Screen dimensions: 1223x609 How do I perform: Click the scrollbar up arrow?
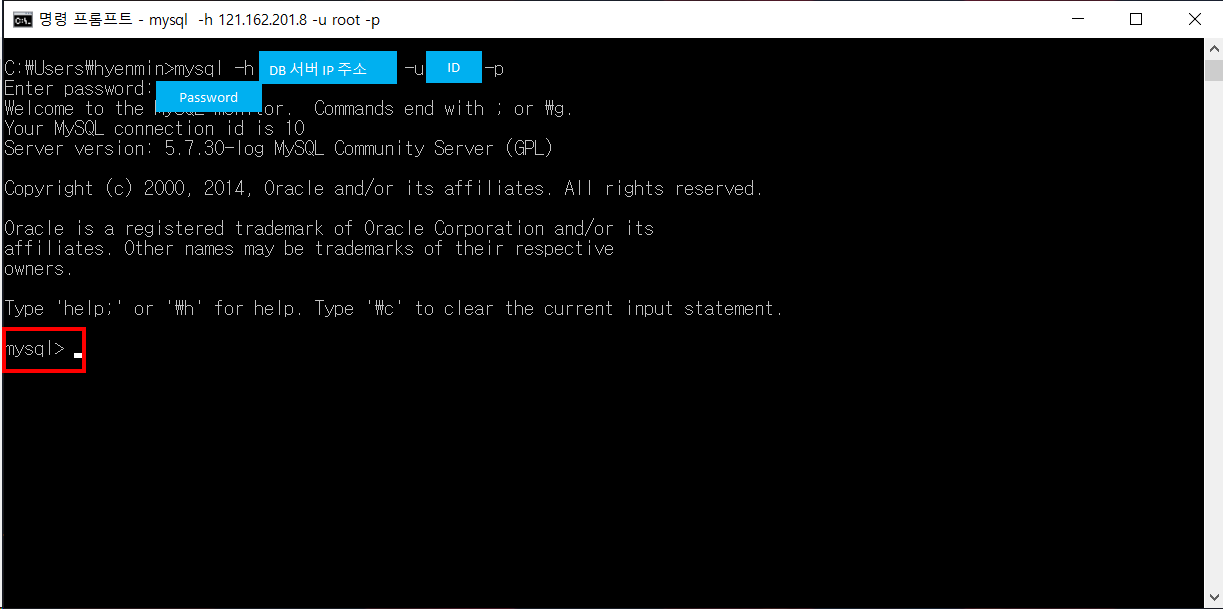point(1213,48)
